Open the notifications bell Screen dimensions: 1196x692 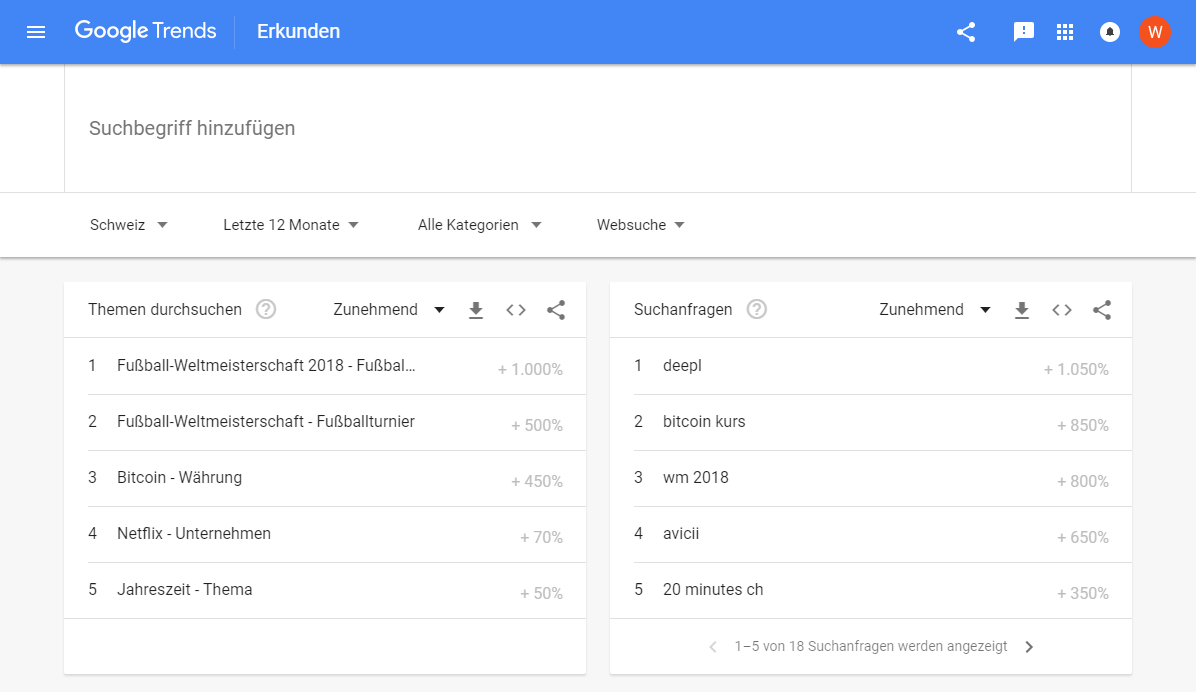click(x=1110, y=31)
